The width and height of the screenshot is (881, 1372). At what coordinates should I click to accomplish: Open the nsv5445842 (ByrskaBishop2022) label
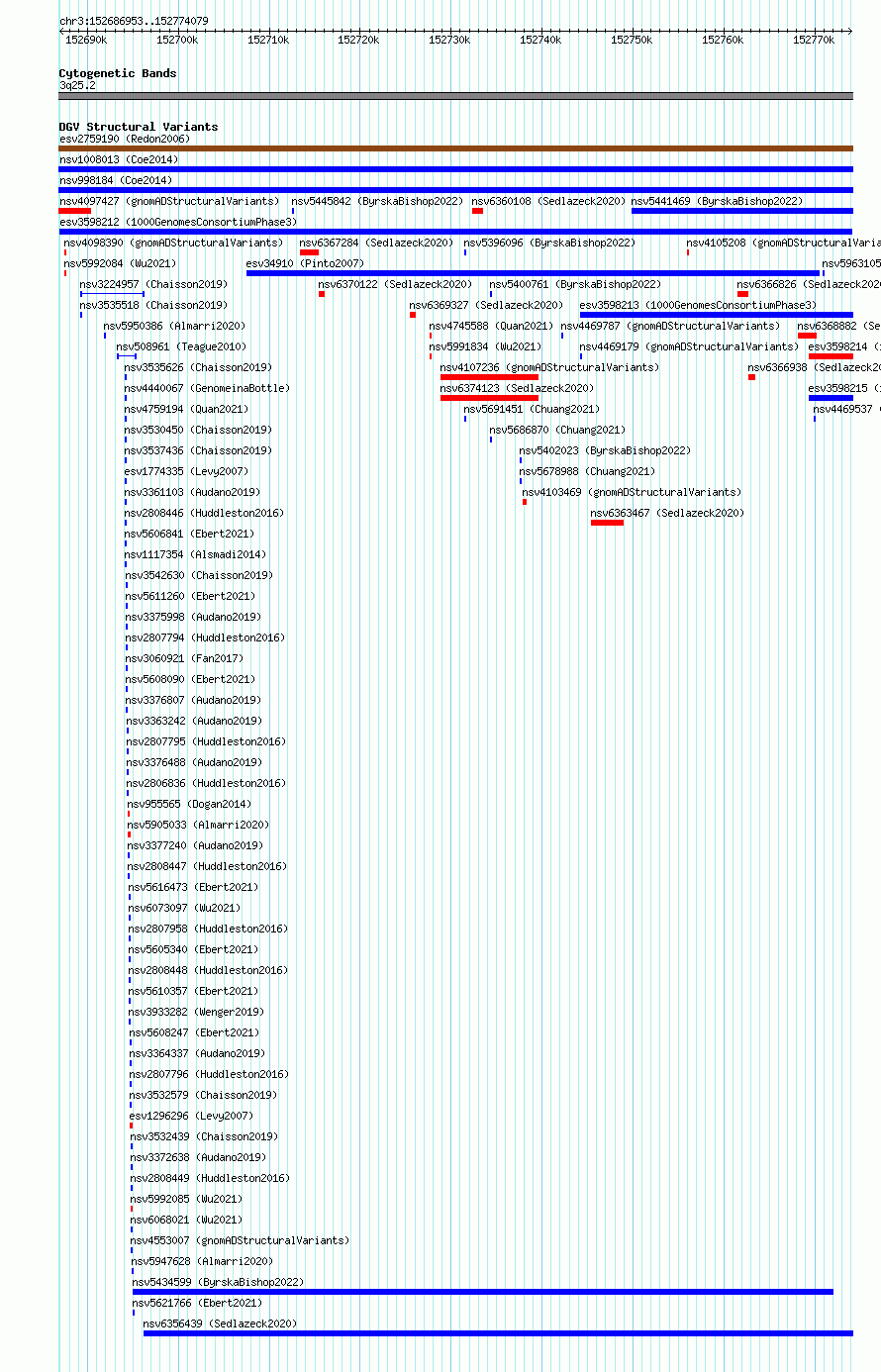(377, 201)
